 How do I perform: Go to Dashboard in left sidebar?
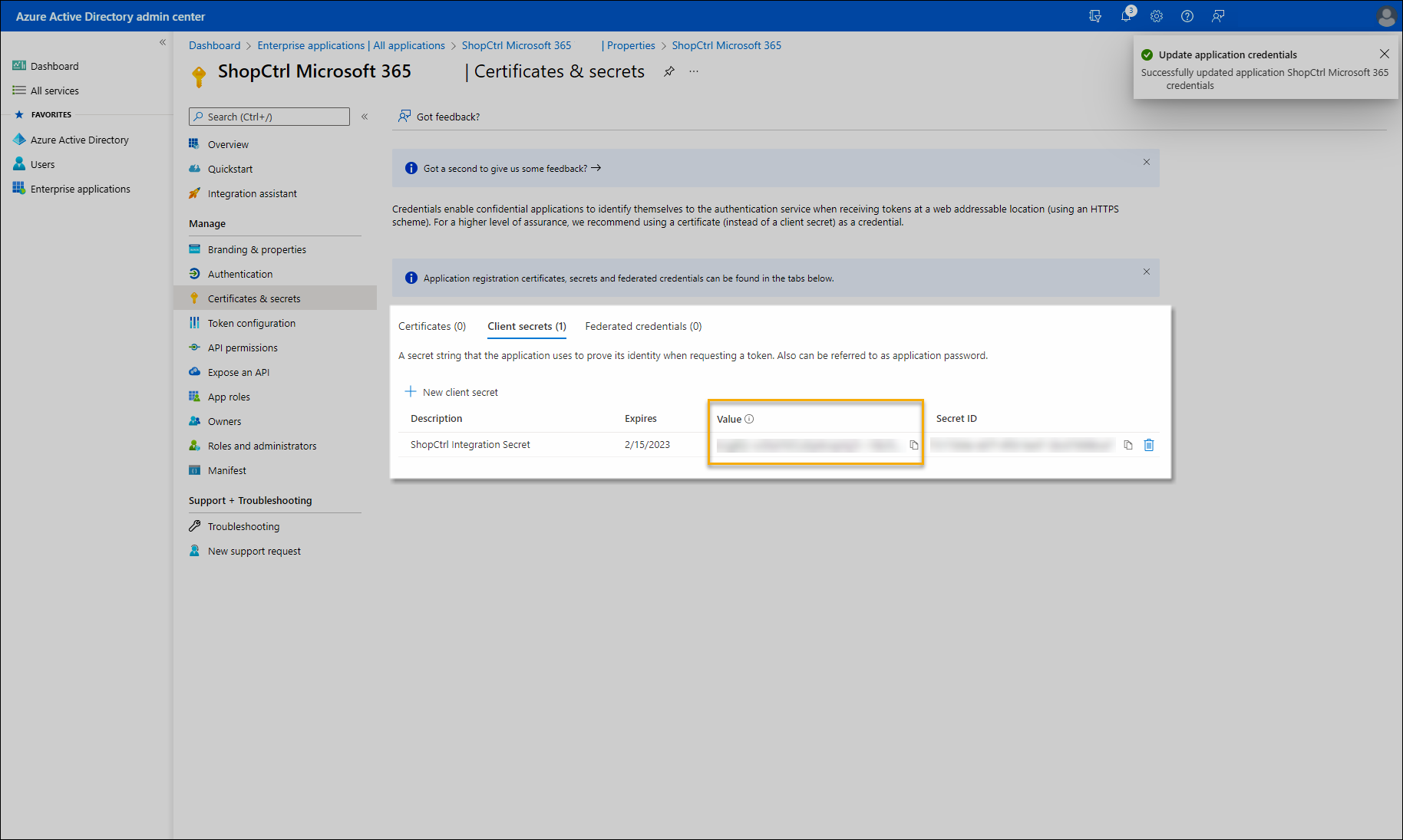click(x=54, y=66)
